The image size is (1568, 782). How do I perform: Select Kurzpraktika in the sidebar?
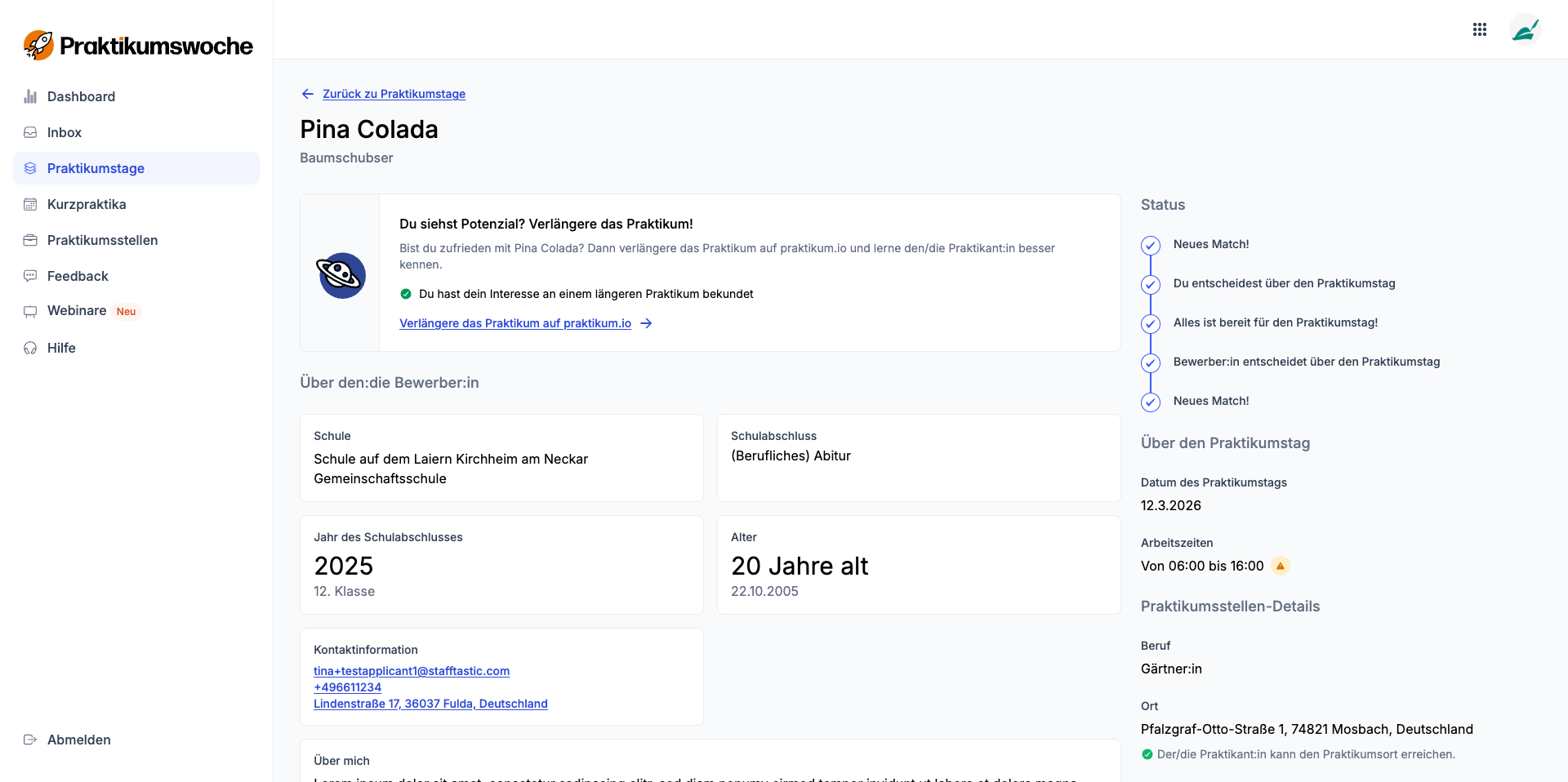coord(87,204)
